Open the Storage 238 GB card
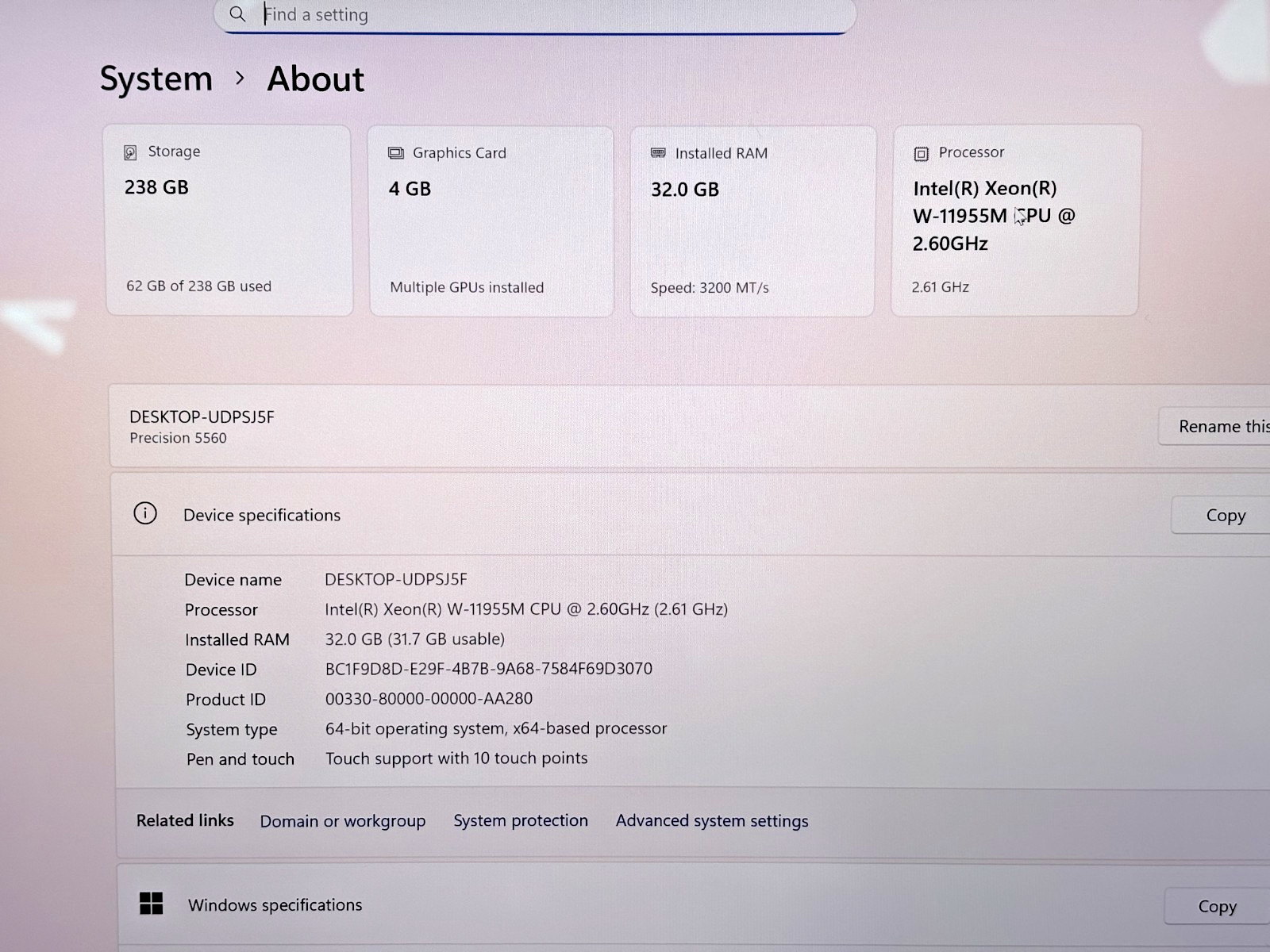Viewport: 1270px width, 952px height. tap(229, 220)
